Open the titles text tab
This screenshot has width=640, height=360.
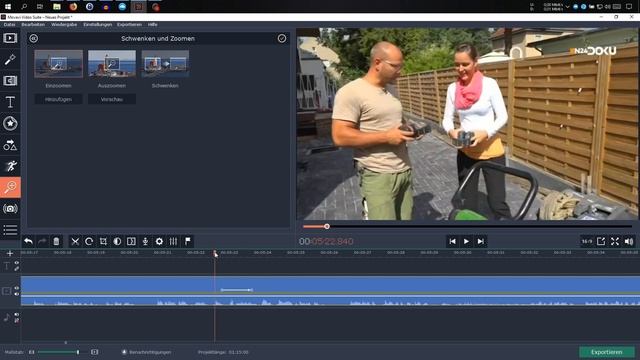10,102
